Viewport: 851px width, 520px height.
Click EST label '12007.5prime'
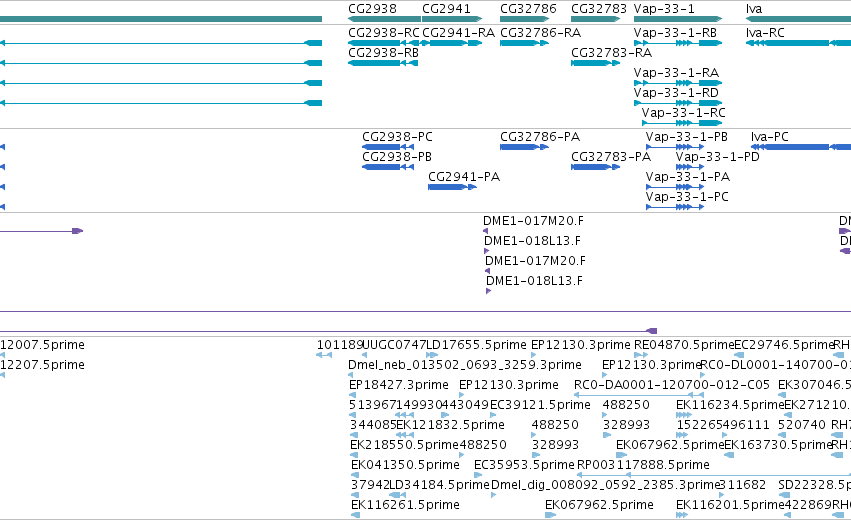pos(42,345)
